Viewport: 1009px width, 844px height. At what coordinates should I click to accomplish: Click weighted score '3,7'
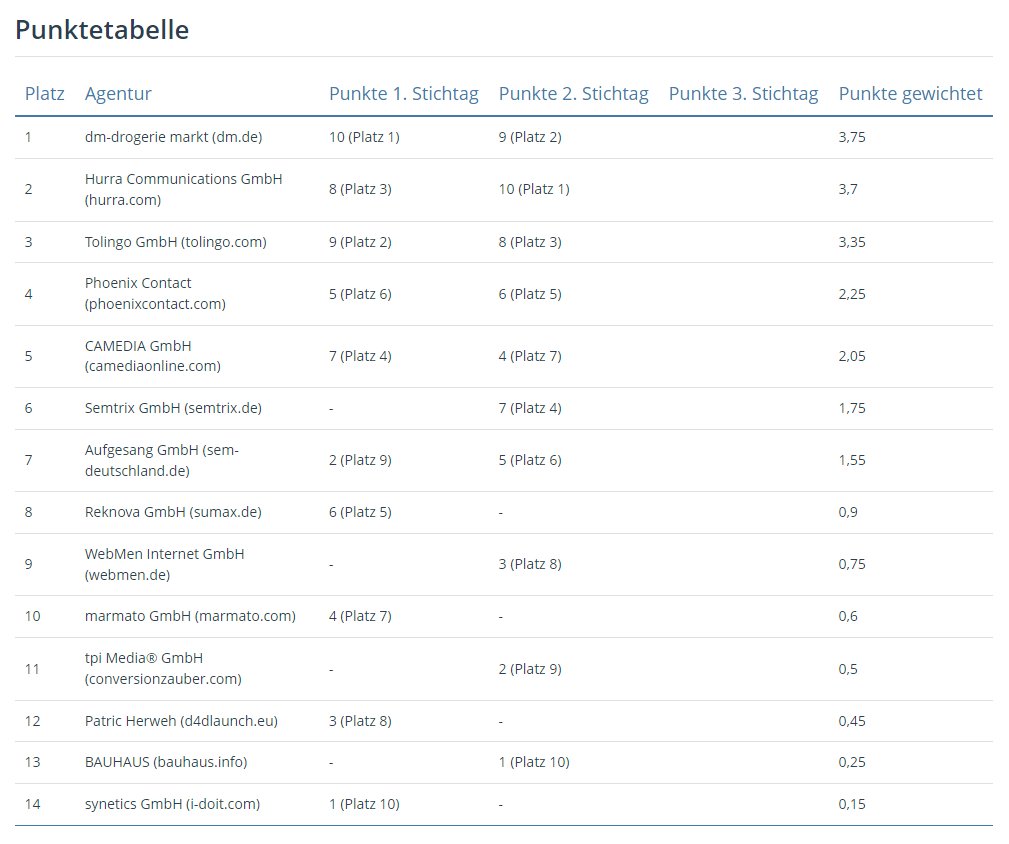(847, 189)
